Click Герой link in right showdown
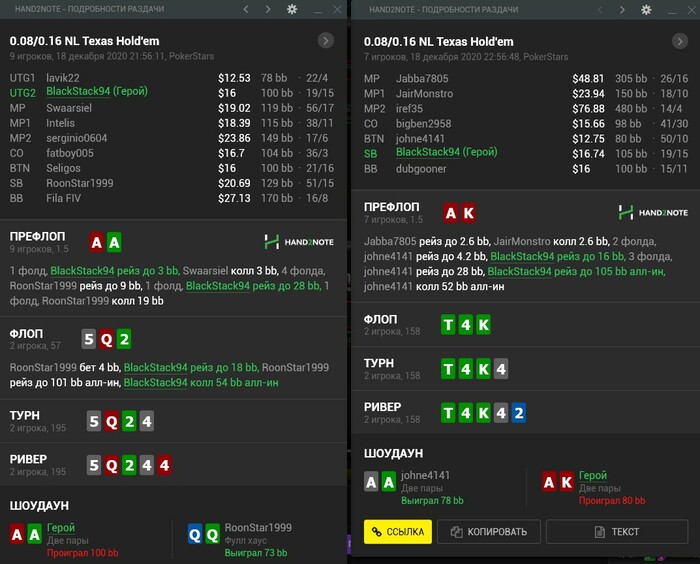 (593, 475)
